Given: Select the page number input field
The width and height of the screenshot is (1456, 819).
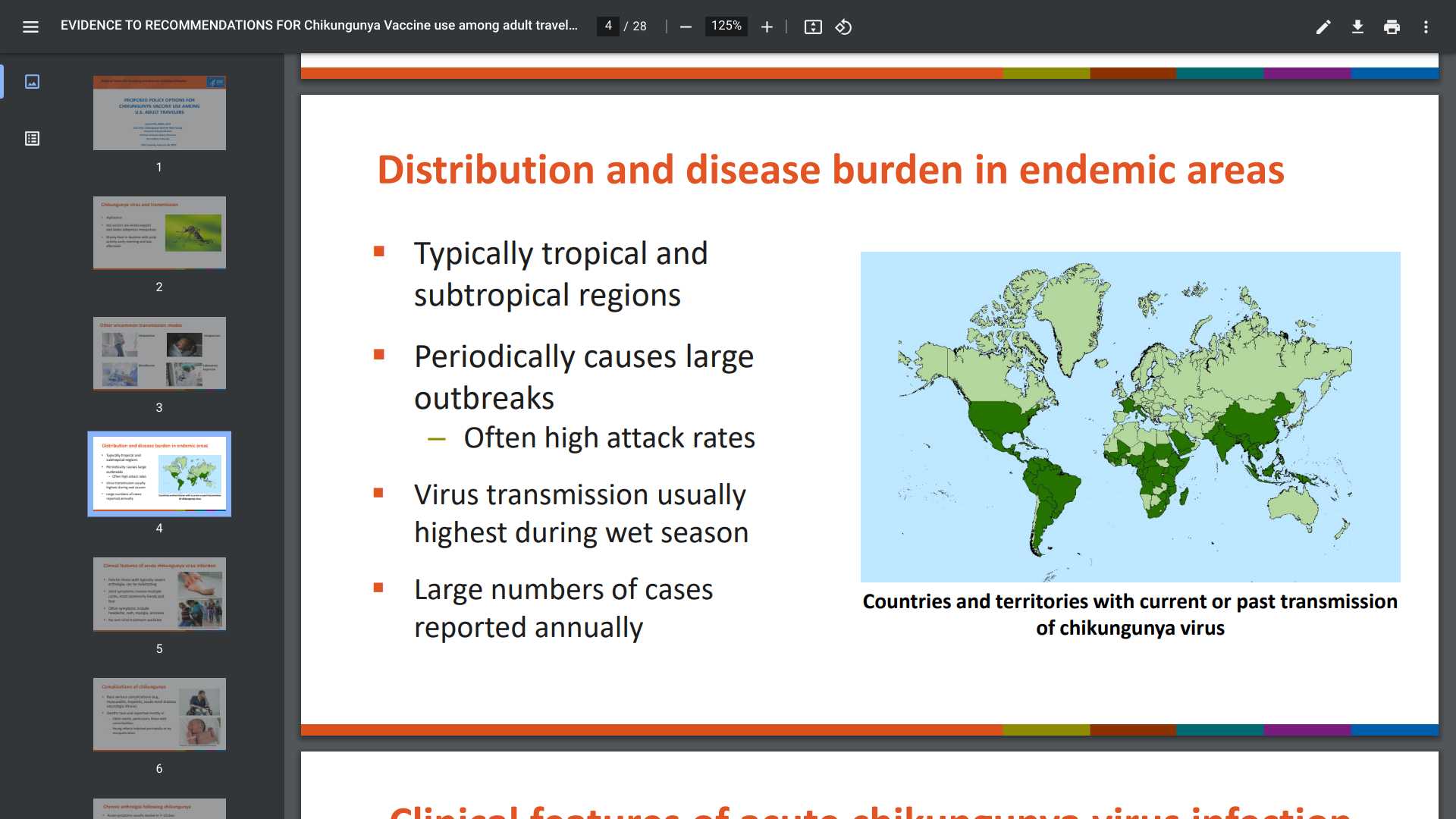Looking at the screenshot, I should click(608, 26).
